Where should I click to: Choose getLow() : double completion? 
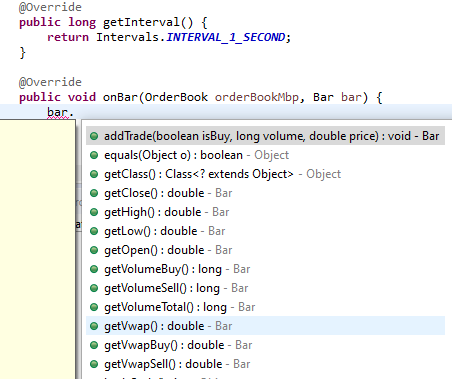265,231
